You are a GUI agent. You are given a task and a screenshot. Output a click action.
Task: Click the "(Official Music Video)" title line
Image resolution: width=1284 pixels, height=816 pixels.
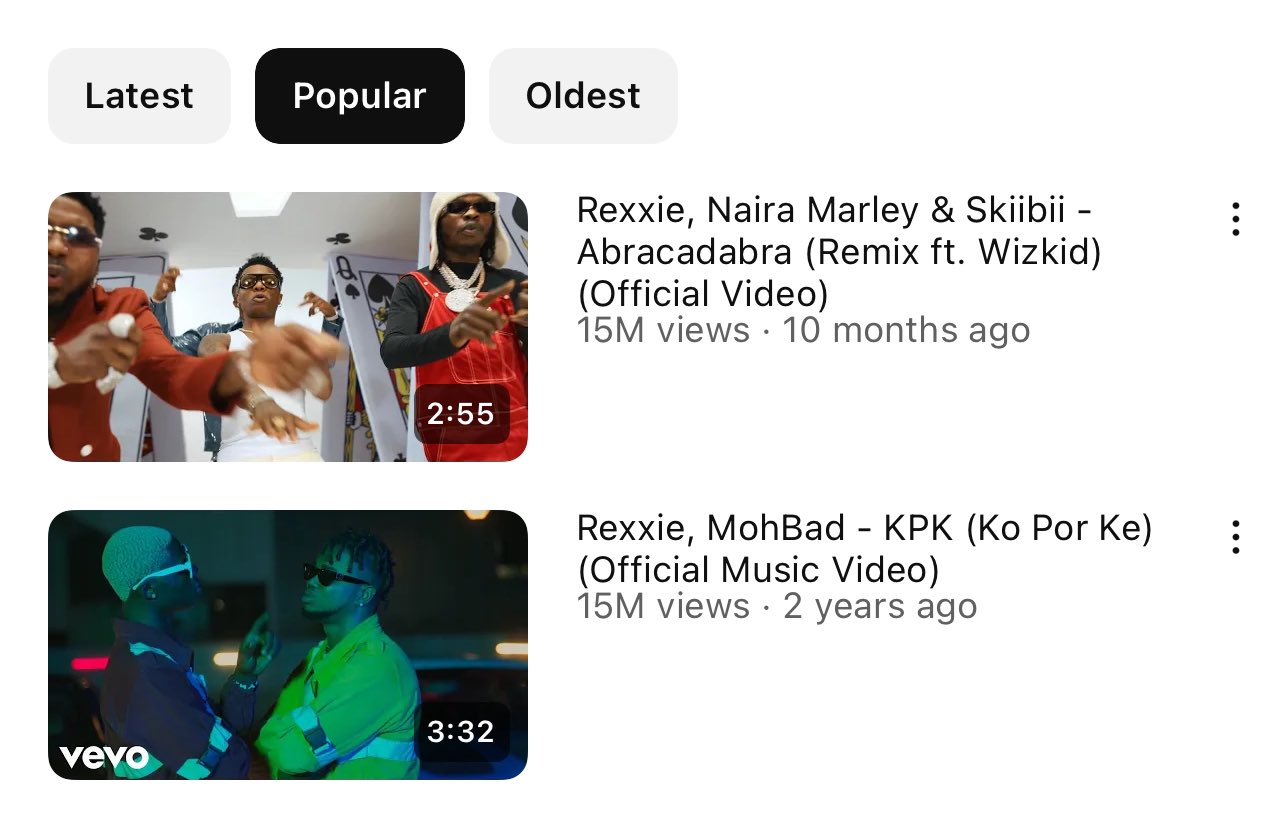pos(759,570)
